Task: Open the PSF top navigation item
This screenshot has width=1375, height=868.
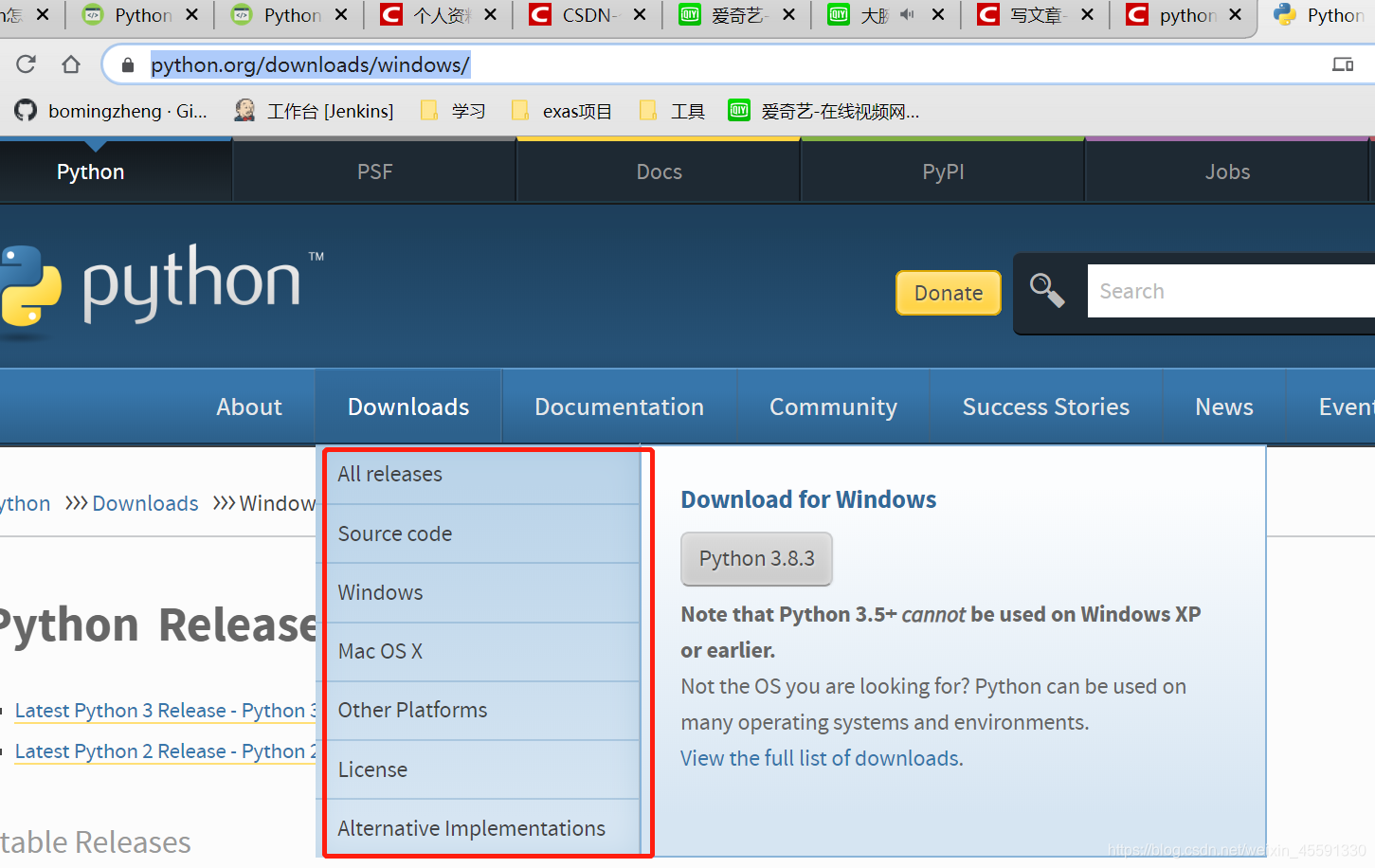Action: click(374, 172)
